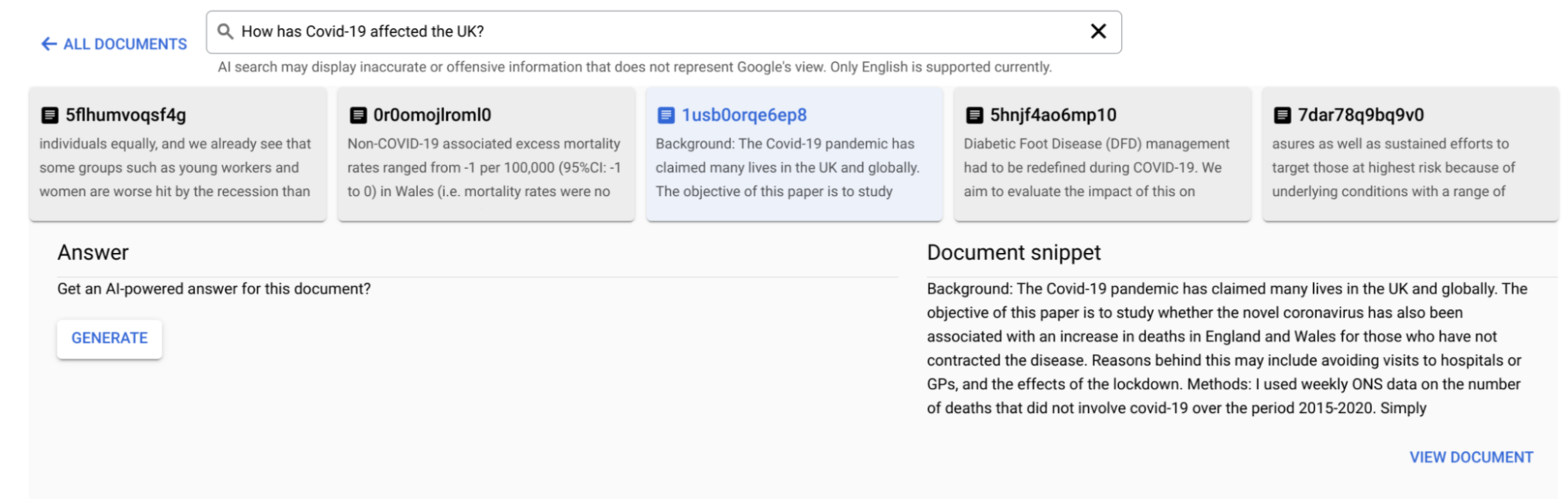Click the back arrow beside All Documents
1568x500 pixels.
pos(49,44)
